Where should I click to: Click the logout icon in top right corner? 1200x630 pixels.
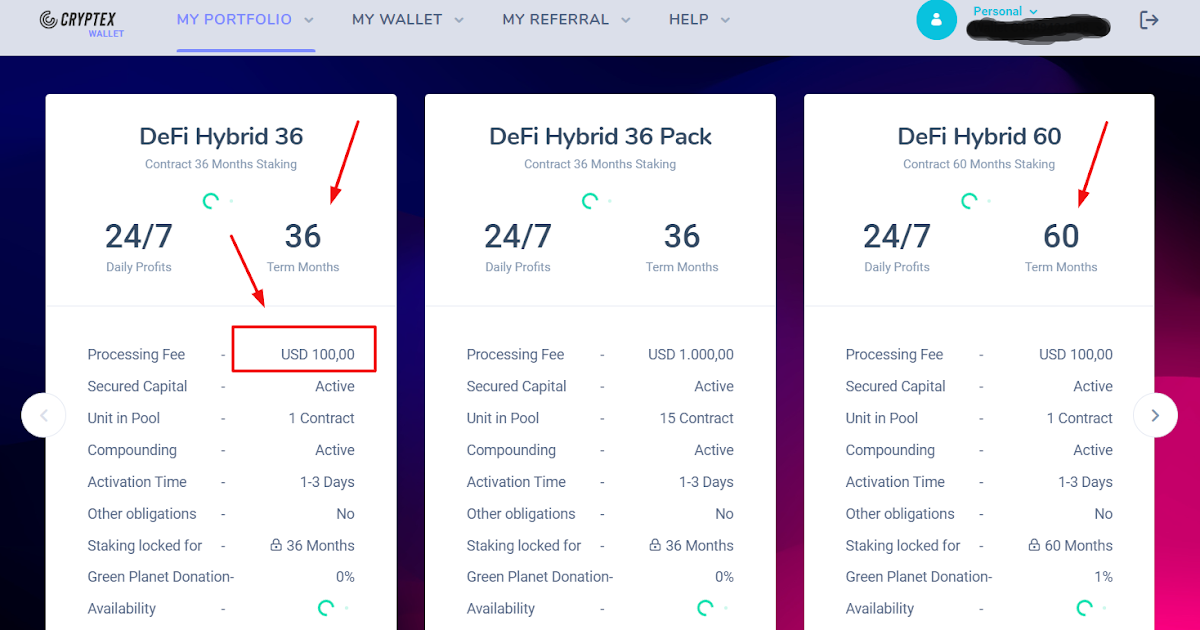click(x=1149, y=19)
